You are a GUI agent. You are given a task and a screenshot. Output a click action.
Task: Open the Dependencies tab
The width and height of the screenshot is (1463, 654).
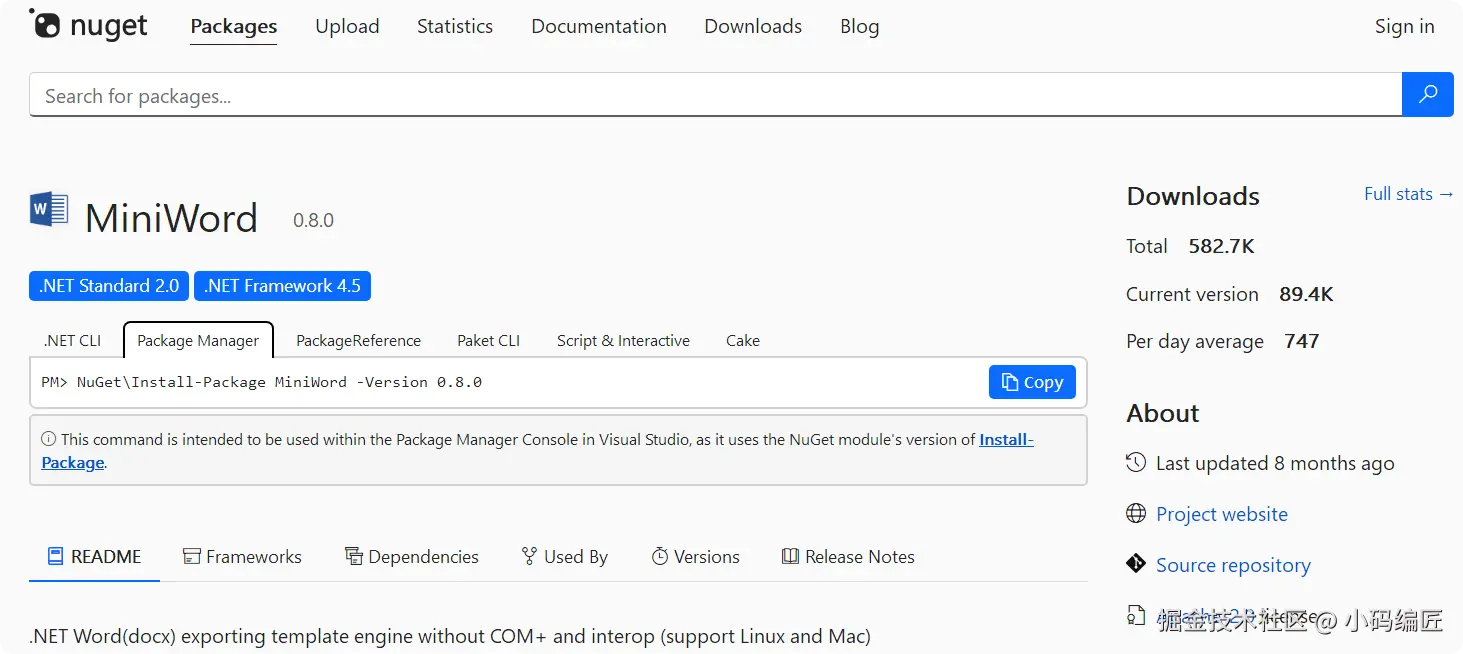point(412,557)
